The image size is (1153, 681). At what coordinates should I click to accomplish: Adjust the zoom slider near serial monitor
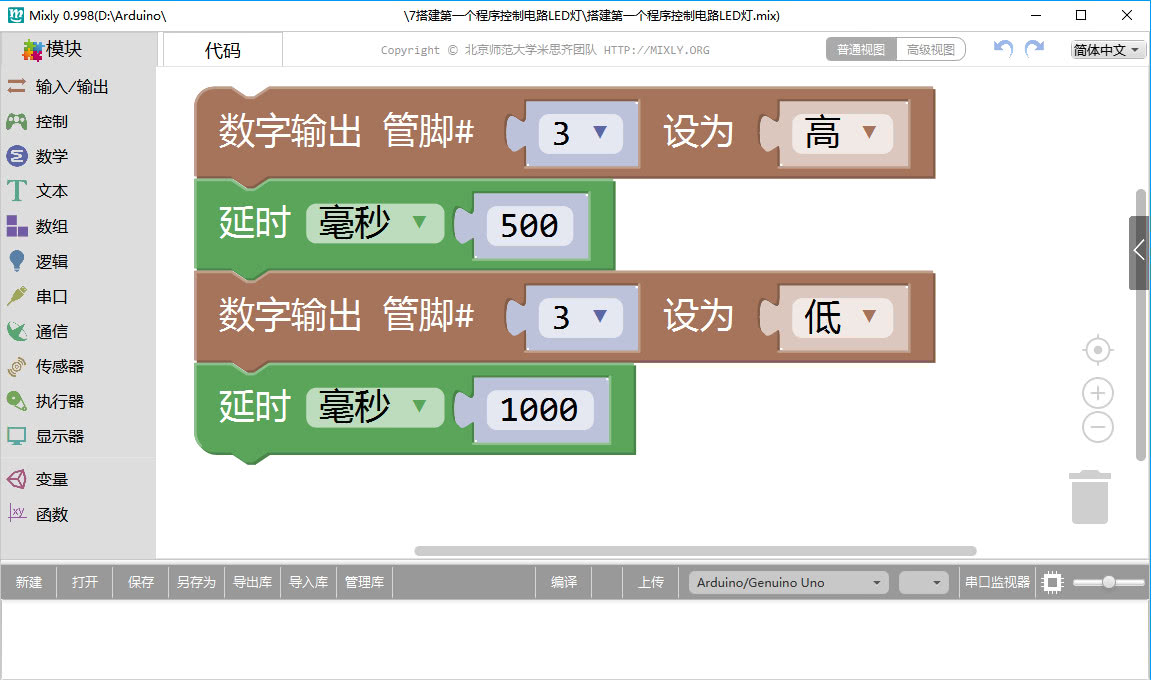point(1110,581)
